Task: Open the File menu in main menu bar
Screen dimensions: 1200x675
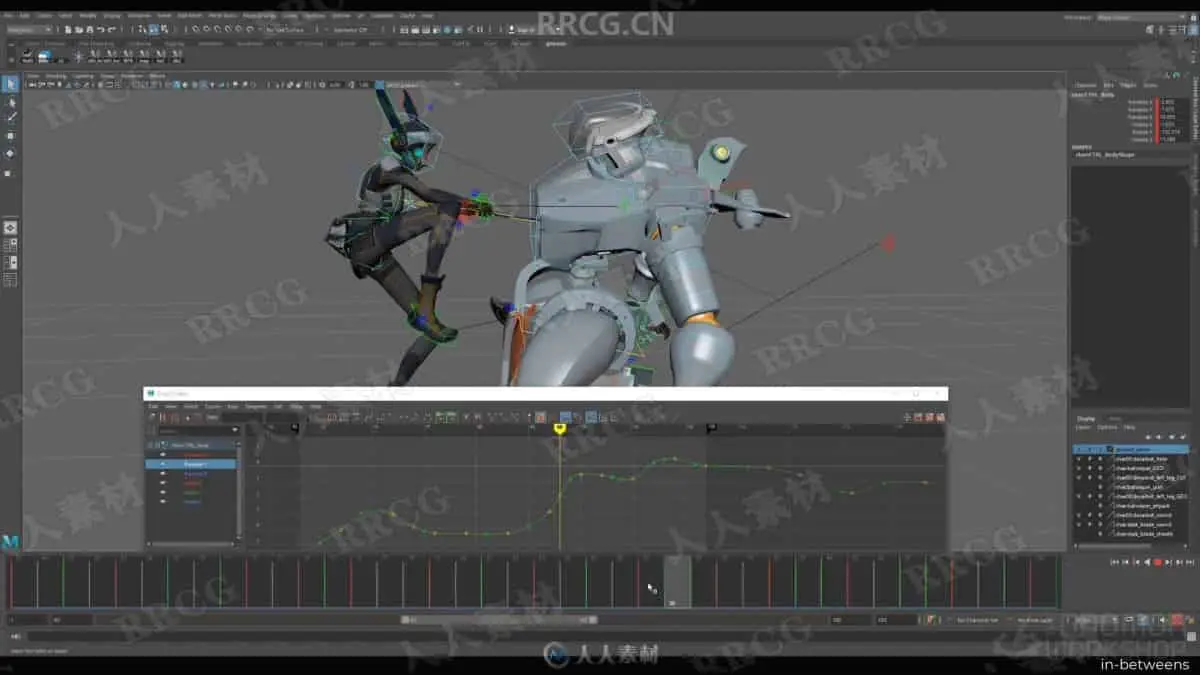Action: (x=9, y=16)
